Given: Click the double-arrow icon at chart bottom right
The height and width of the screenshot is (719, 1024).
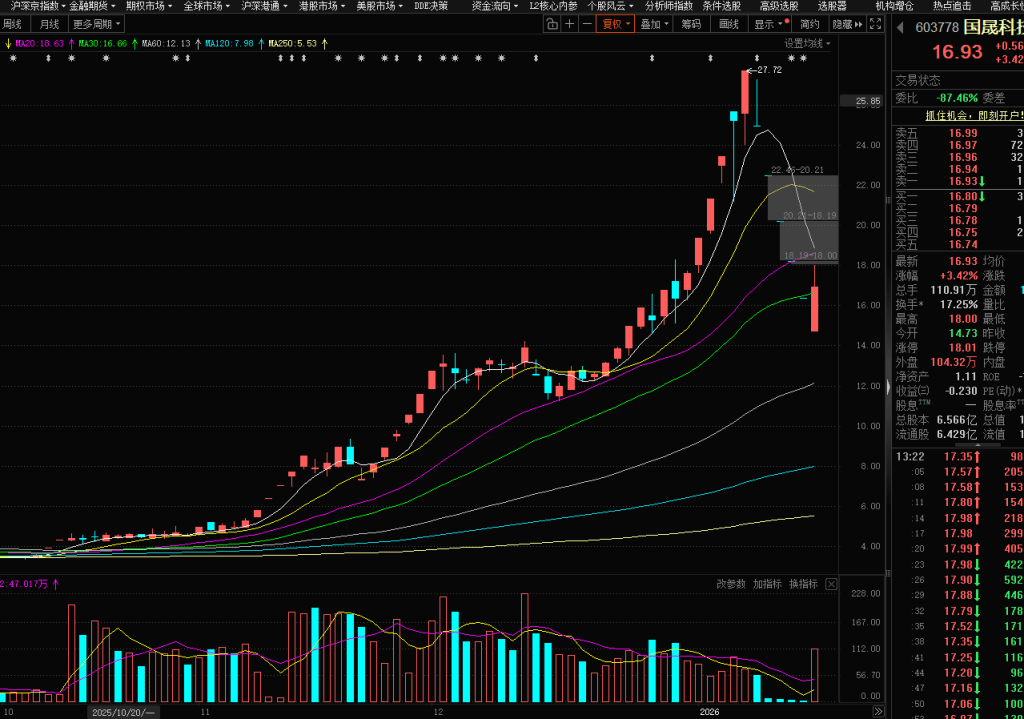Looking at the screenshot, I should pyautogui.click(x=878, y=711).
